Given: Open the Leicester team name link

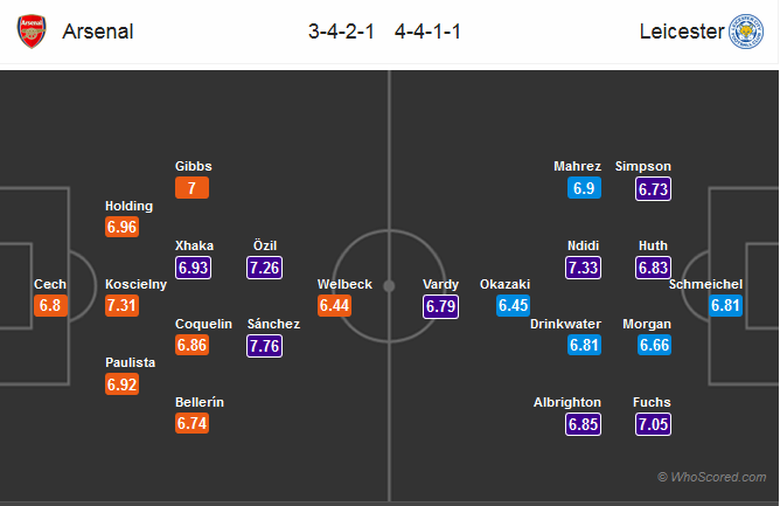Looking at the screenshot, I should click(681, 31).
